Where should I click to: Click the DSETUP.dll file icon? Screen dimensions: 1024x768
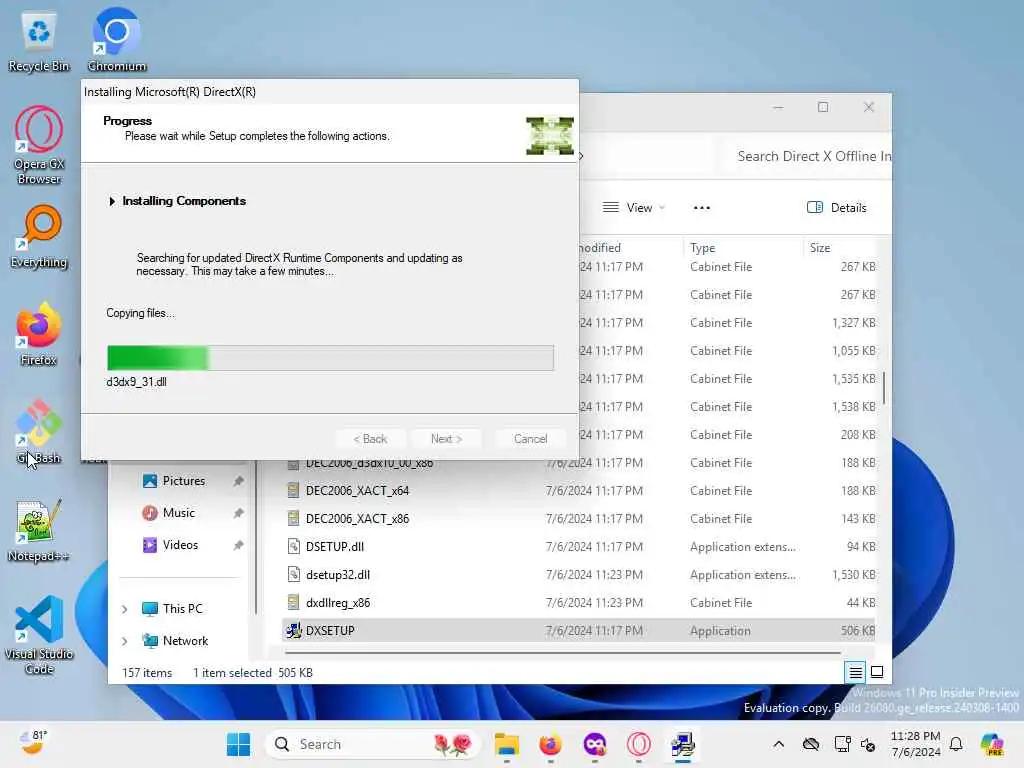(293, 546)
